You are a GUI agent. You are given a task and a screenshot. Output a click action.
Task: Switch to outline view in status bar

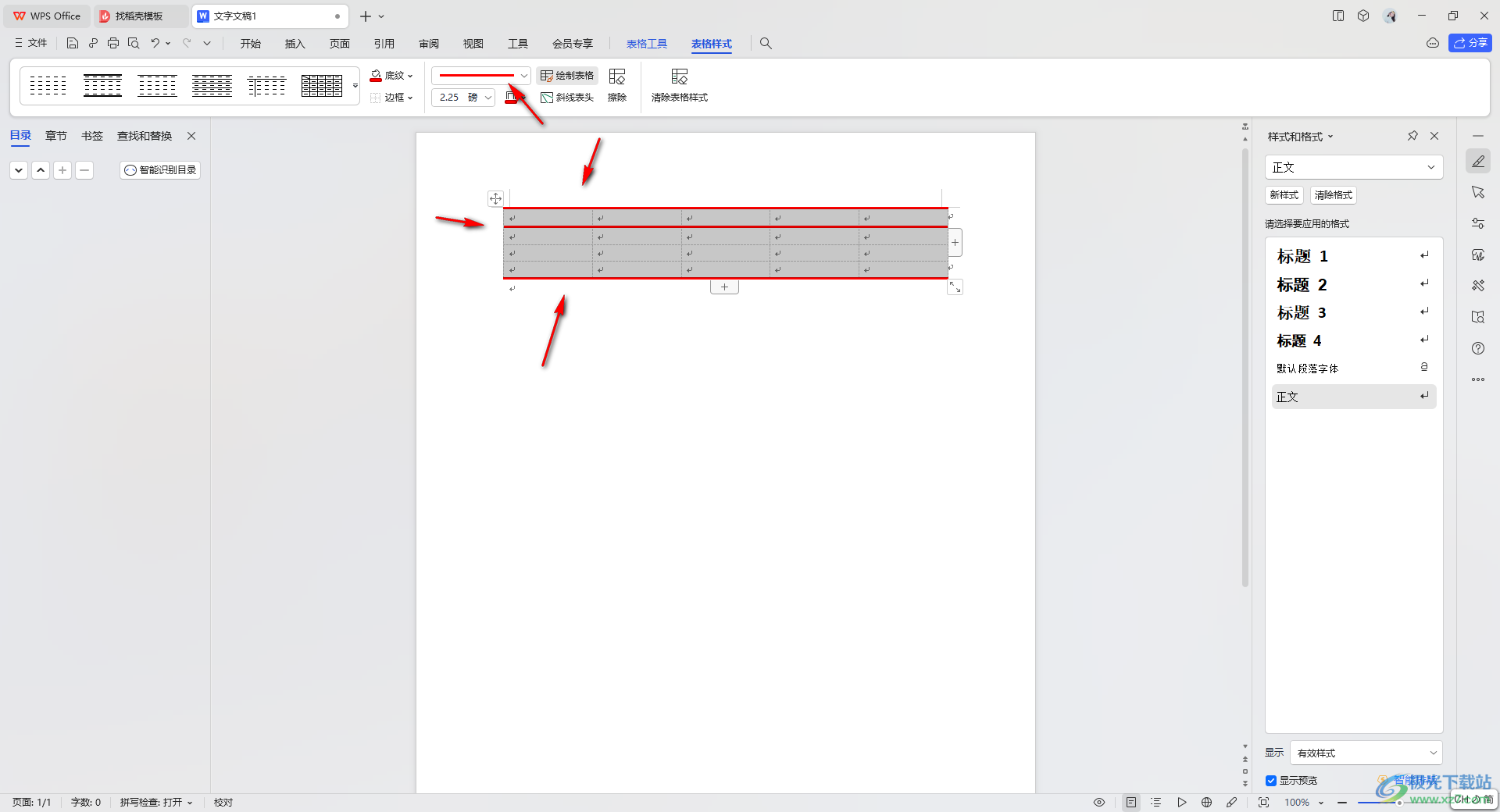(1156, 802)
